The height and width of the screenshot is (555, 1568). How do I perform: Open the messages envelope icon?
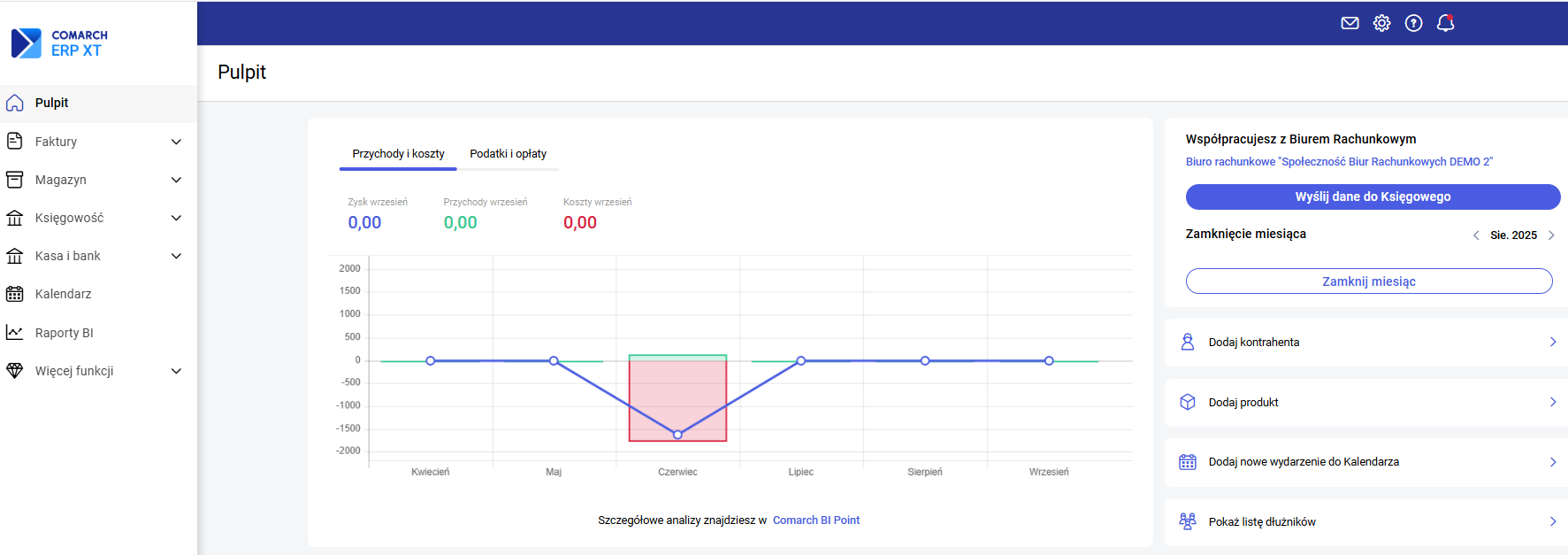pyautogui.click(x=1350, y=23)
